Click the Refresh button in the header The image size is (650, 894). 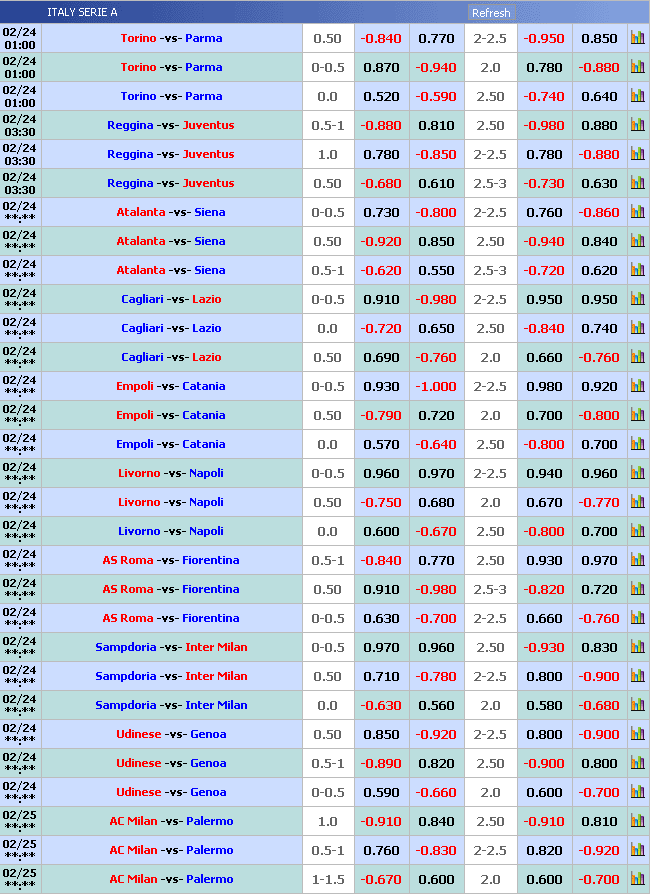coord(490,13)
